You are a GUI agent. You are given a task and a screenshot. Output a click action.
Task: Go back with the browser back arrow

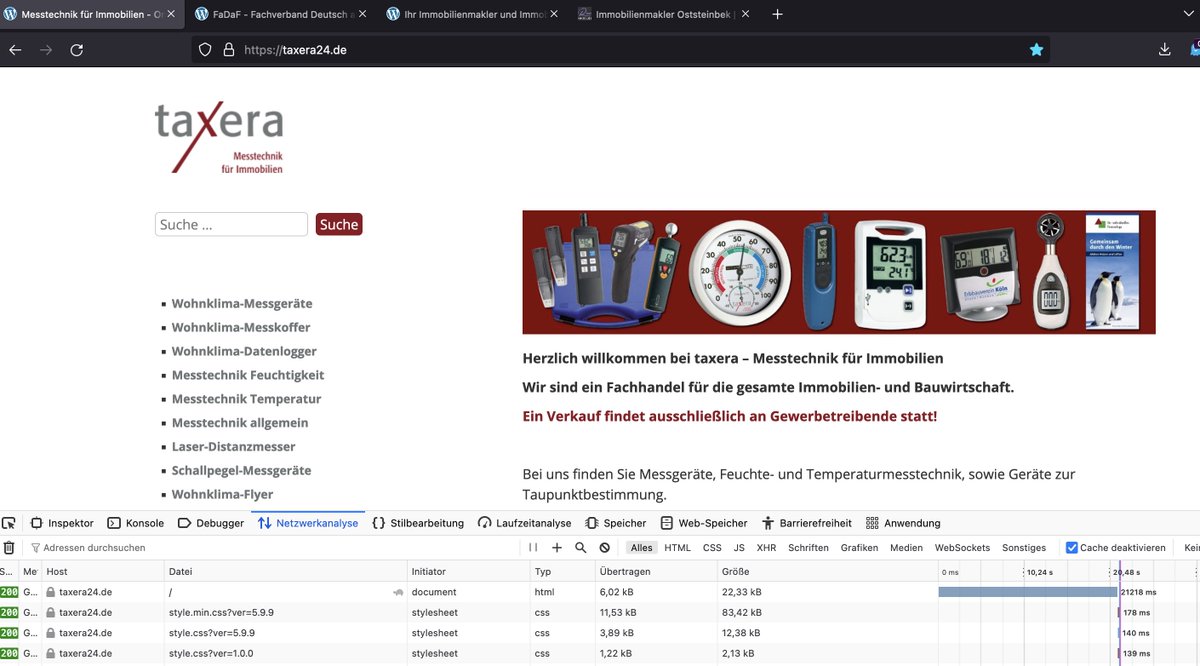15,50
